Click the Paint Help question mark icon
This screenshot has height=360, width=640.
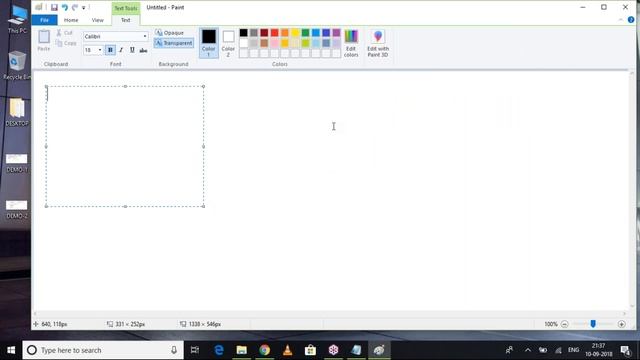pyautogui.click(x=631, y=20)
